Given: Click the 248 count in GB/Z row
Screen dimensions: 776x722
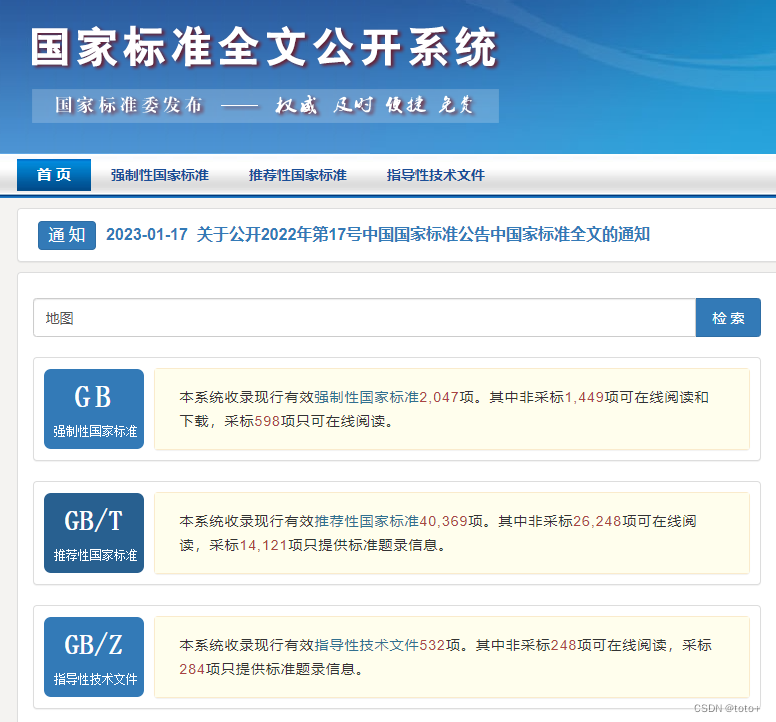Looking at the screenshot, I should tap(564, 645).
